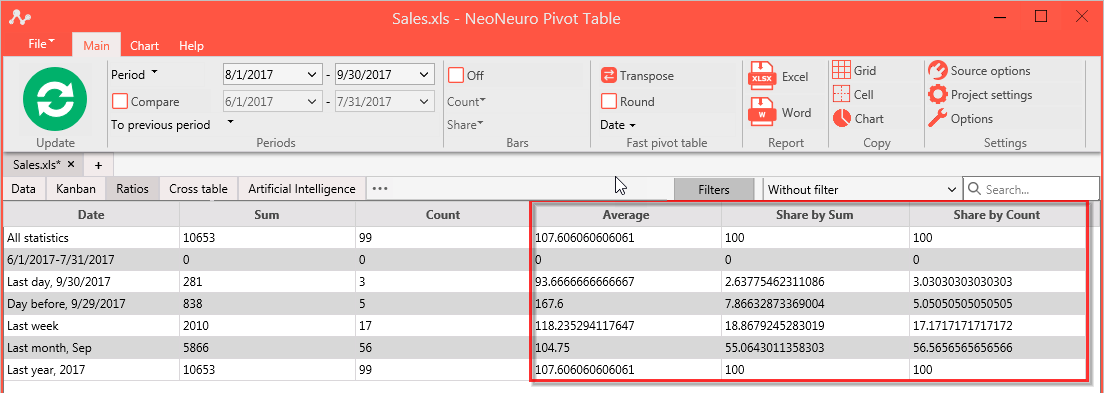The image size is (1104, 393).
Task: Select the Last week row label
Action: pyautogui.click(x=32, y=325)
